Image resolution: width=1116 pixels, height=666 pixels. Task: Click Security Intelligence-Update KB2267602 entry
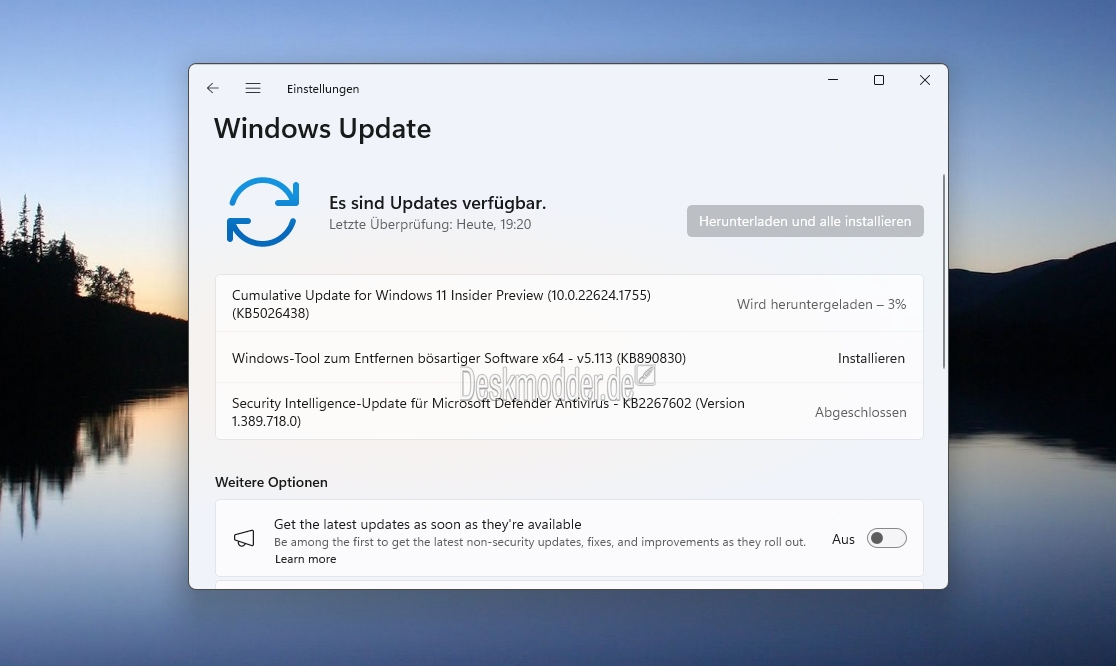(x=488, y=412)
